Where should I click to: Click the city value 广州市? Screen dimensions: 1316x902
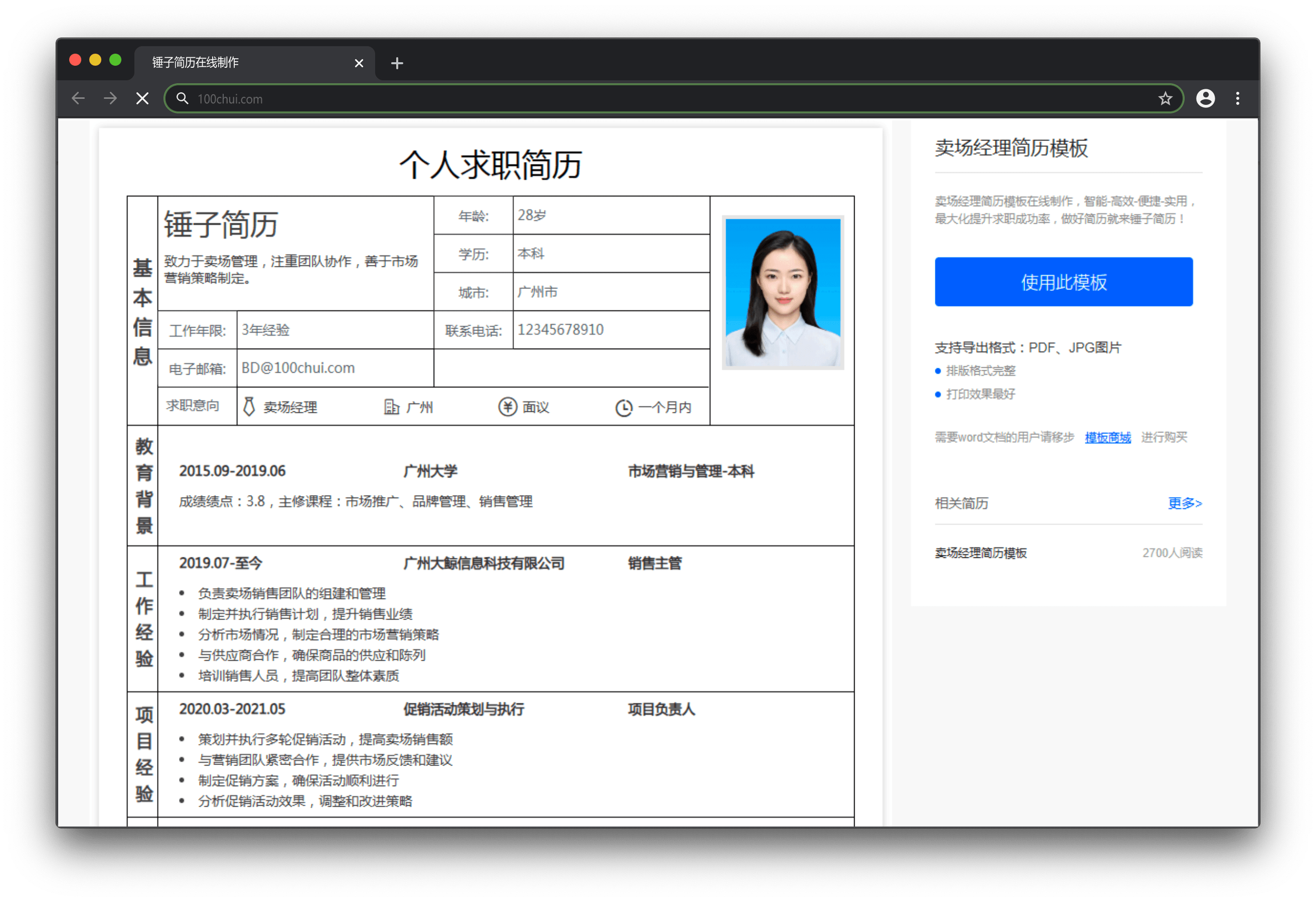[x=538, y=292]
